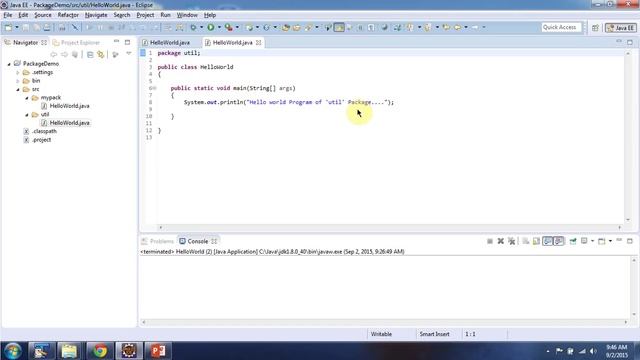Clear Console icon in Console toolbar
This screenshot has height=360, width=640.
point(525,241)
